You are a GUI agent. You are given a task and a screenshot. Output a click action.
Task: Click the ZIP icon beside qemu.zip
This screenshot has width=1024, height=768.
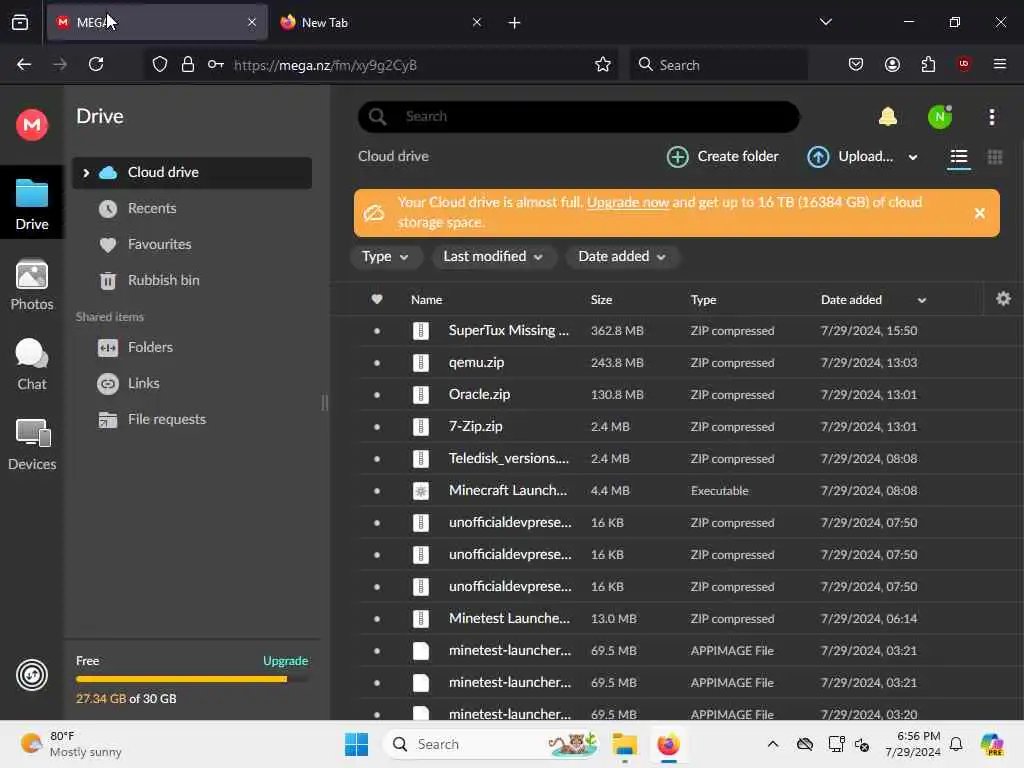pos(421,362)
